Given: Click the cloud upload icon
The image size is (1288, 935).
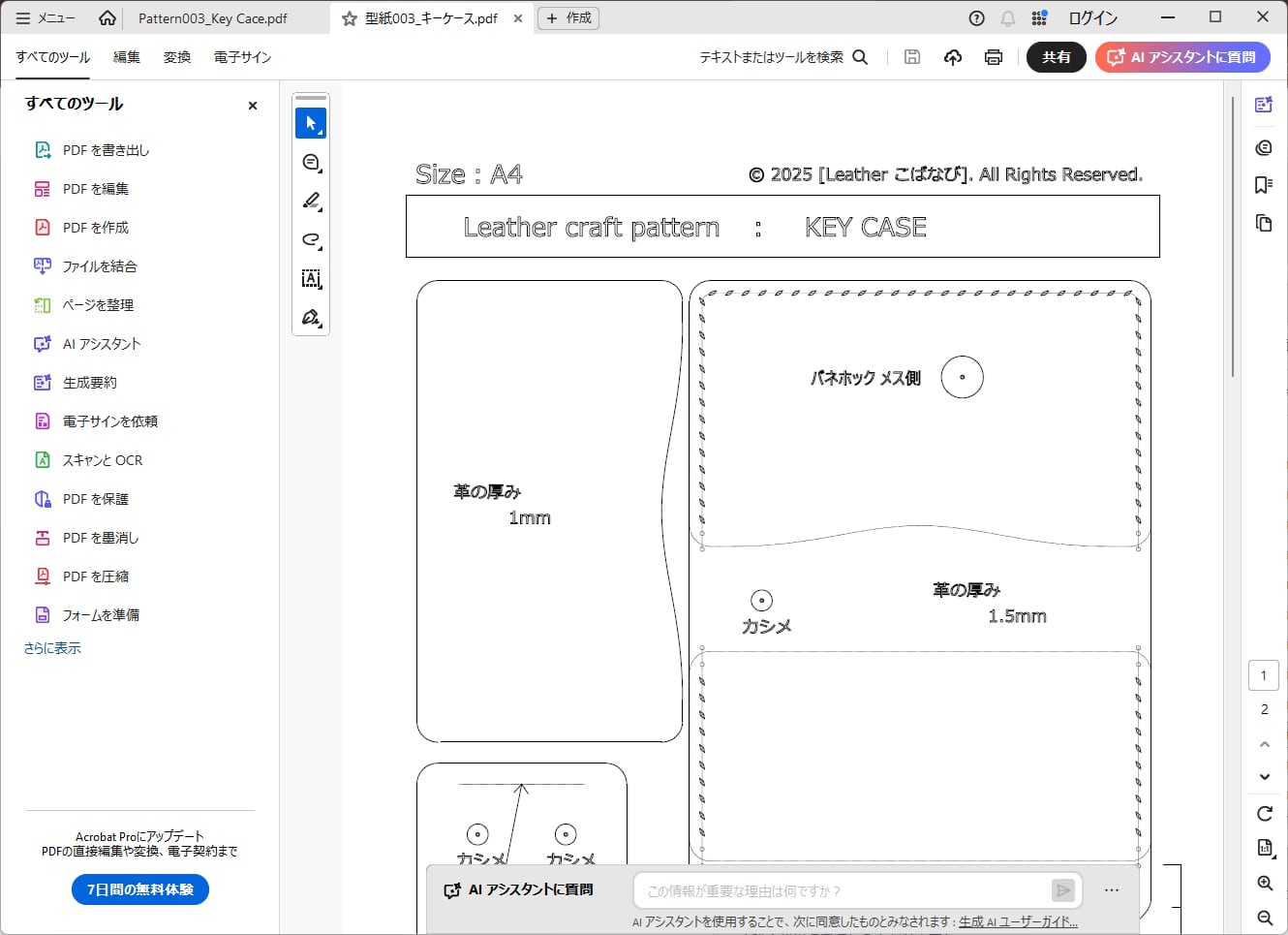Looking at the screenshot, I should [953, 57].
